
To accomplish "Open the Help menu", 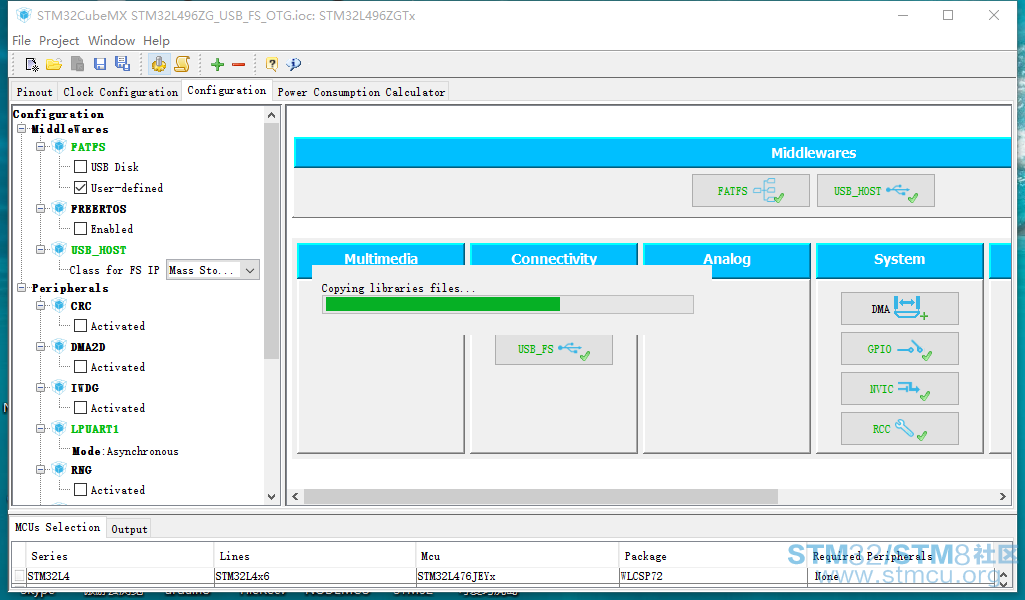I will pos(156,41).
